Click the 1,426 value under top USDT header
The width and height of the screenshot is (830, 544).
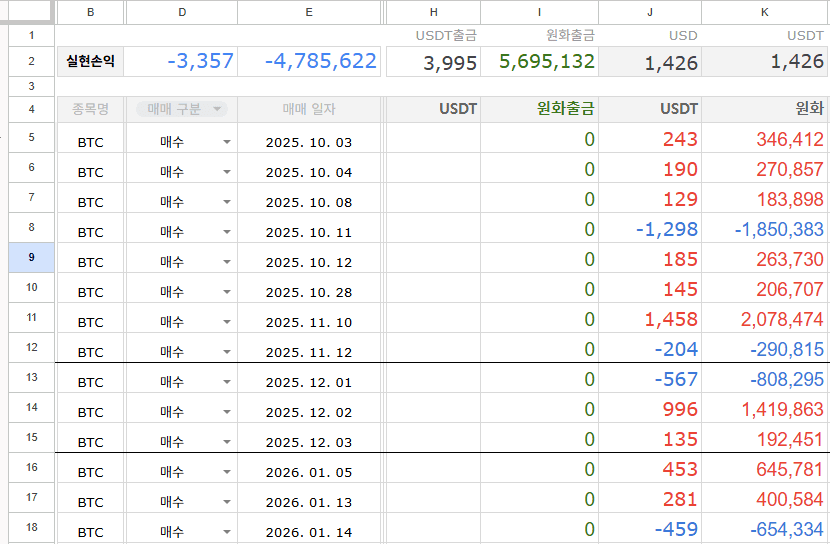click(765, 62)
